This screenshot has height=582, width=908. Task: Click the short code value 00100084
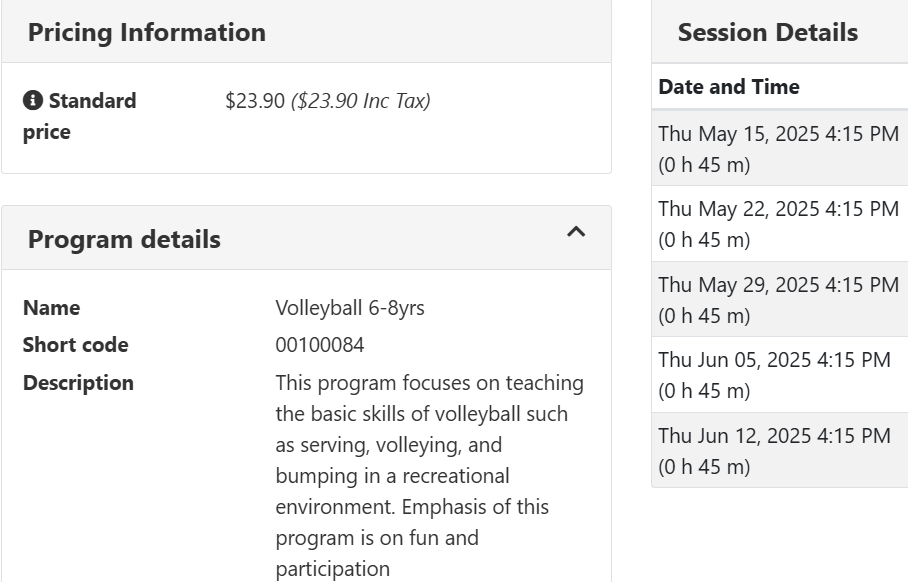(320, 345)
